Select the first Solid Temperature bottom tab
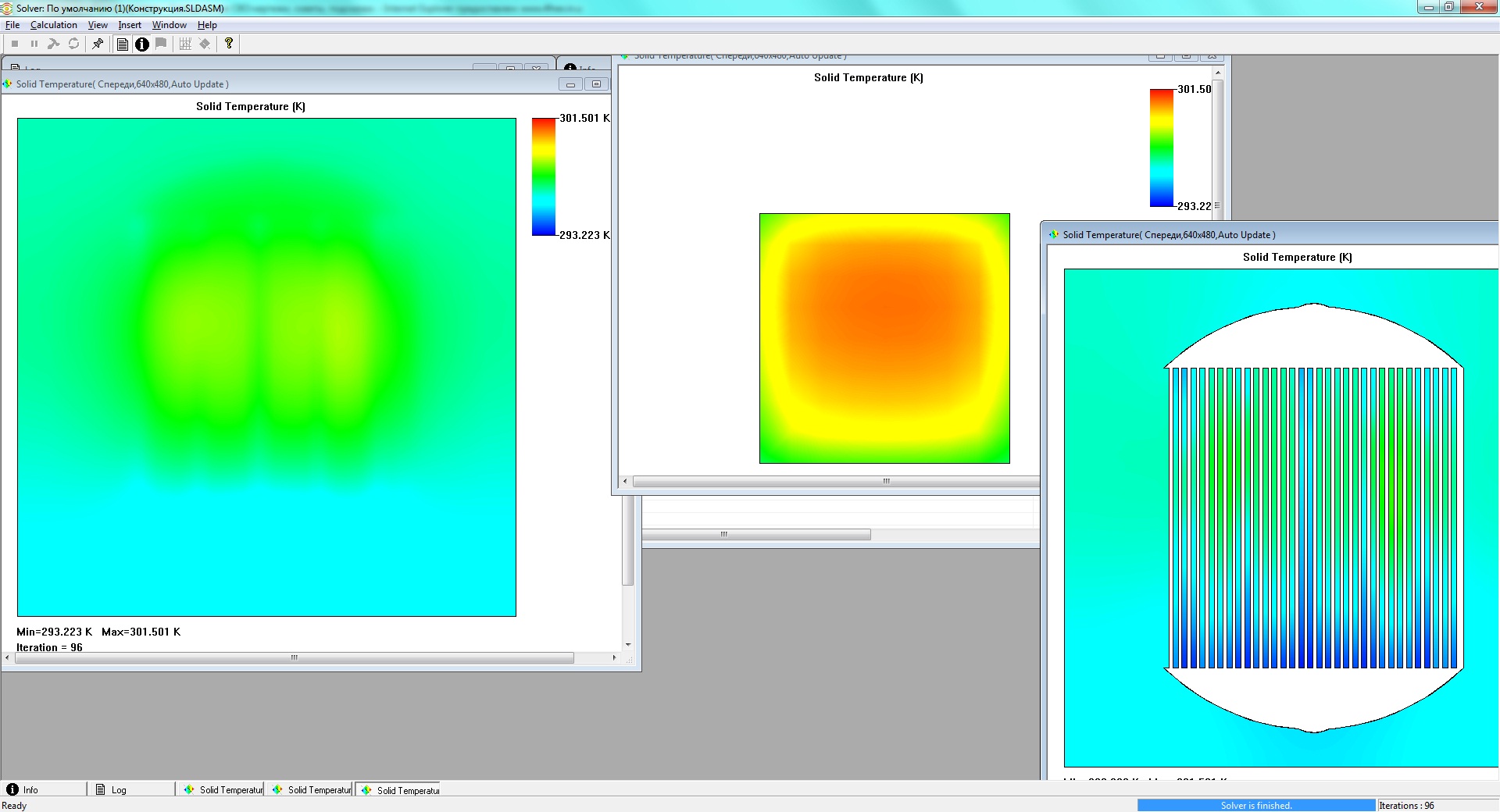 click(221, 789)
